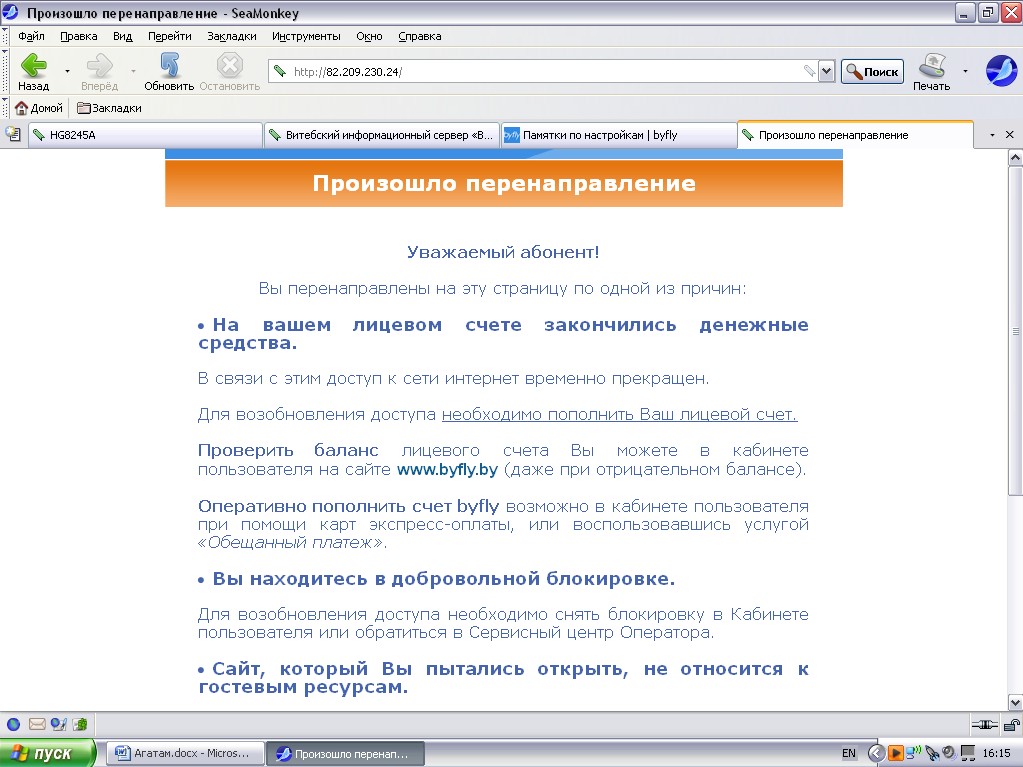Click the Произошло перенаправление orange header
The height and width of the screenshot is (767, 1023).
(x=504, y=183)
